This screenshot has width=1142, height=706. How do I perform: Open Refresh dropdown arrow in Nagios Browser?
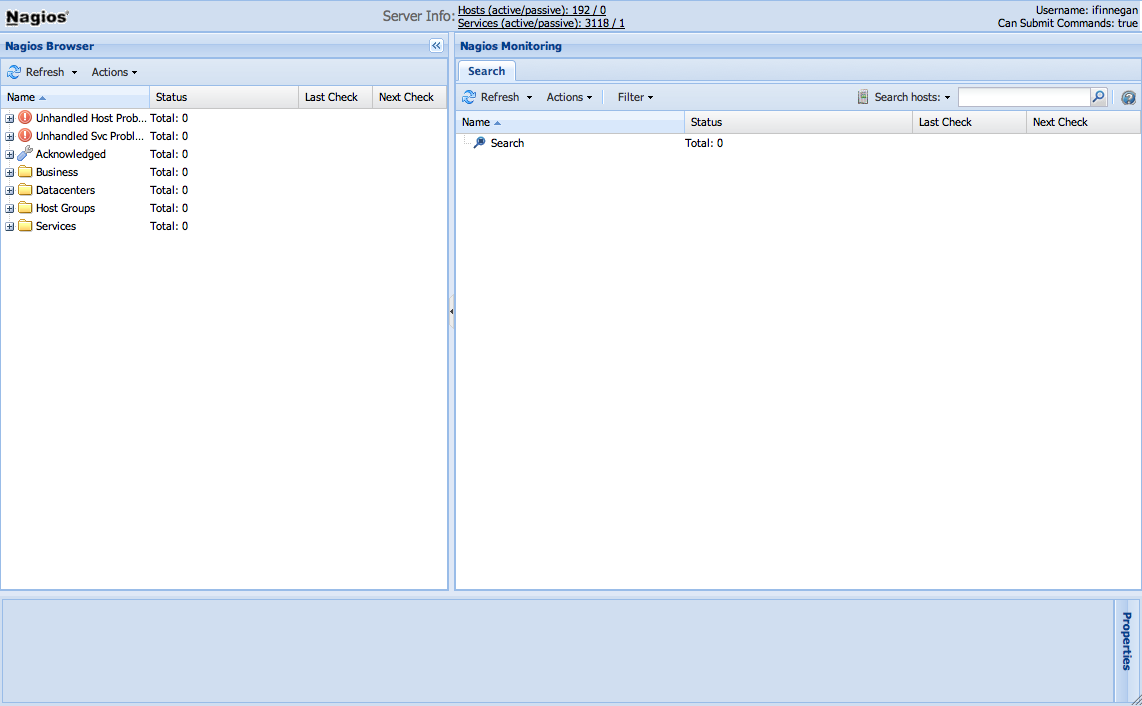[74, 73]
